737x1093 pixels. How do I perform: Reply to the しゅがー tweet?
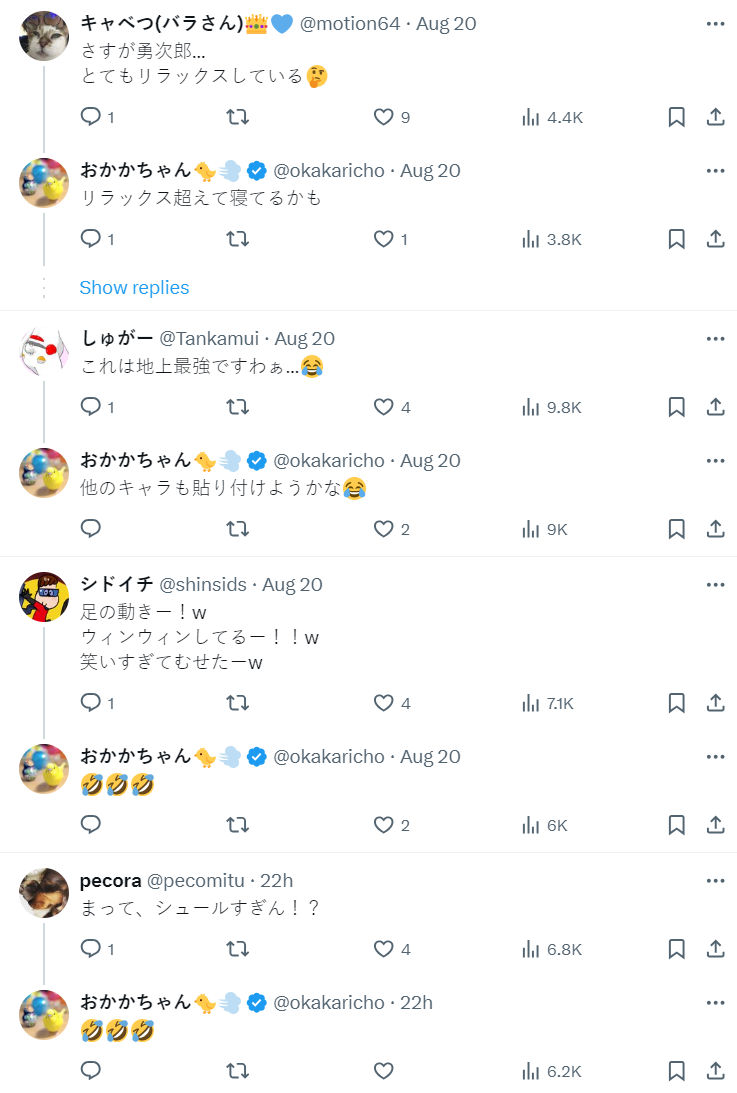[91, 407]
